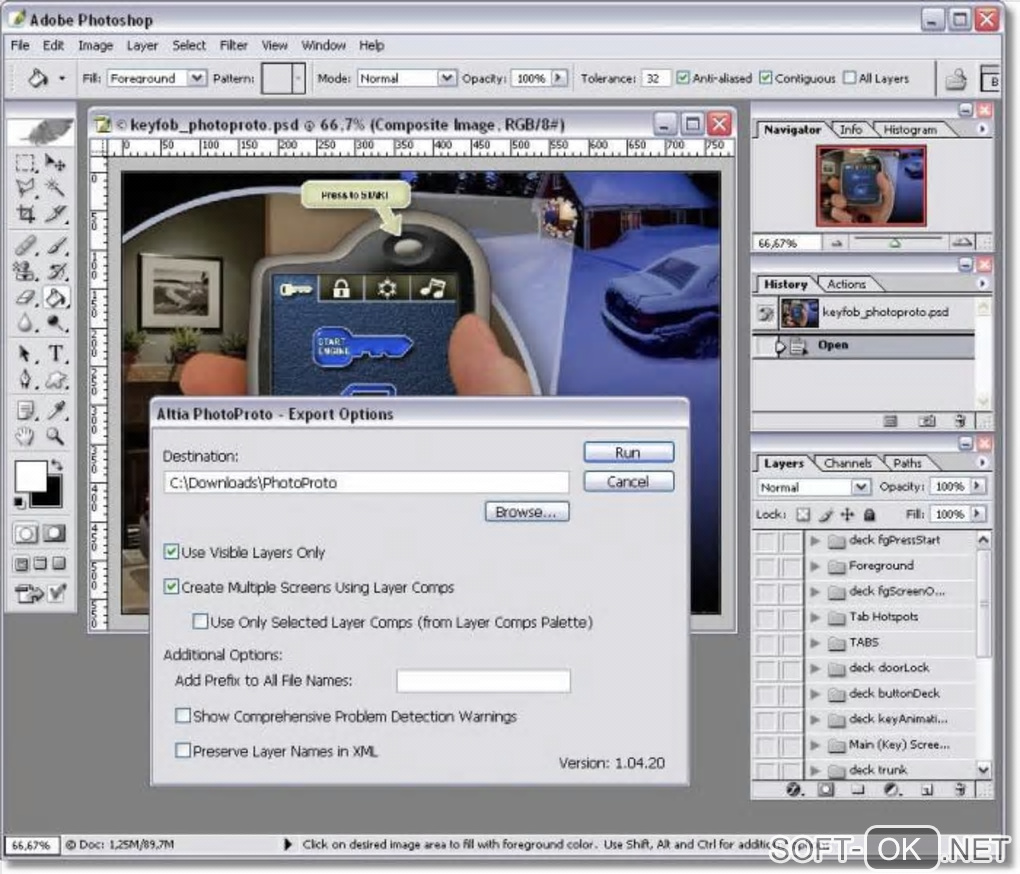Toggle Create Multiple Screens Using Layer Comps
1020x874 pixels.
(x=171, y=587)
